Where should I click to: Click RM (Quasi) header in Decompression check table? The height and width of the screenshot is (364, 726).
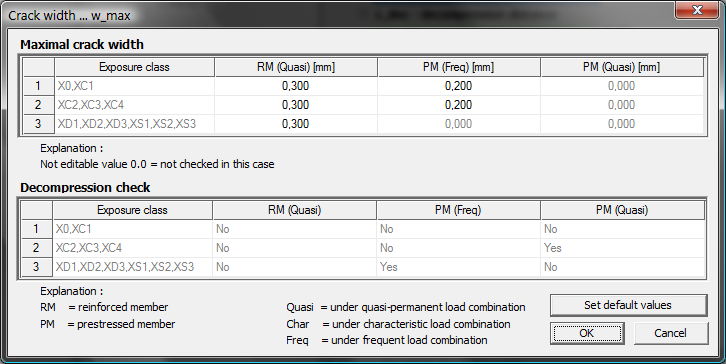pyautogui.click(x=294, y=210)
